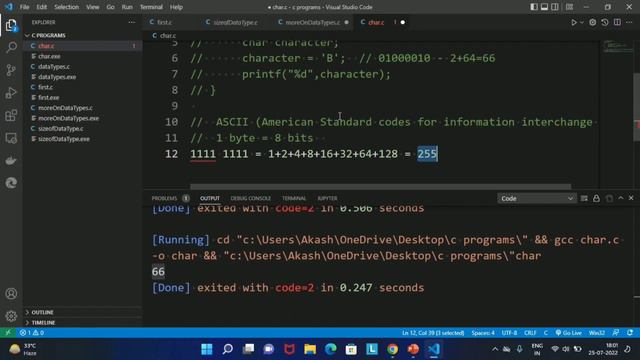The width and height of the screenshot is (640, 360).
Task: Open the Docker view in activity bar
Action: pos(11,160)
